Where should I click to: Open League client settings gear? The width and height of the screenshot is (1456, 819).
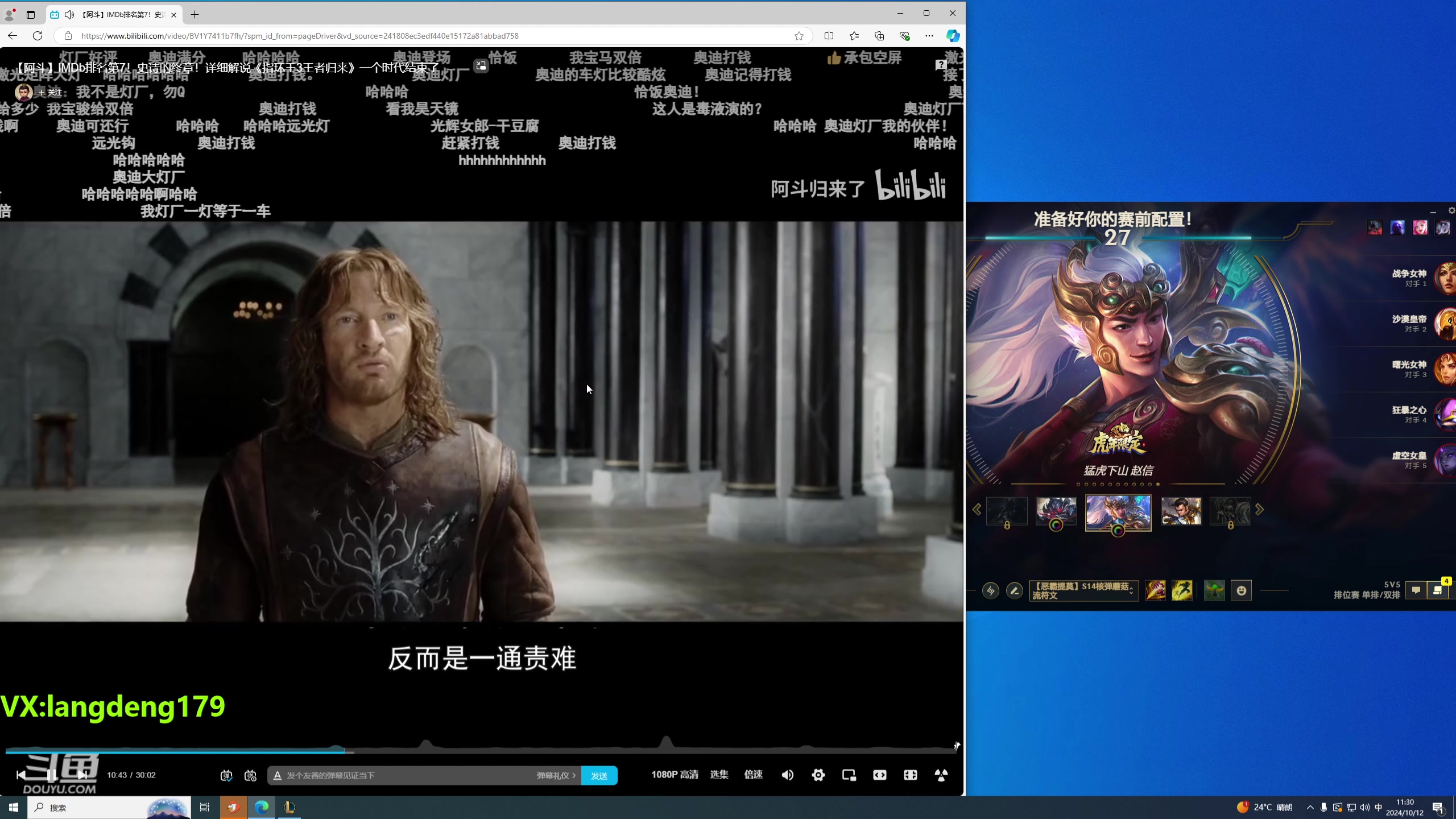click(x=1451, y=211)
